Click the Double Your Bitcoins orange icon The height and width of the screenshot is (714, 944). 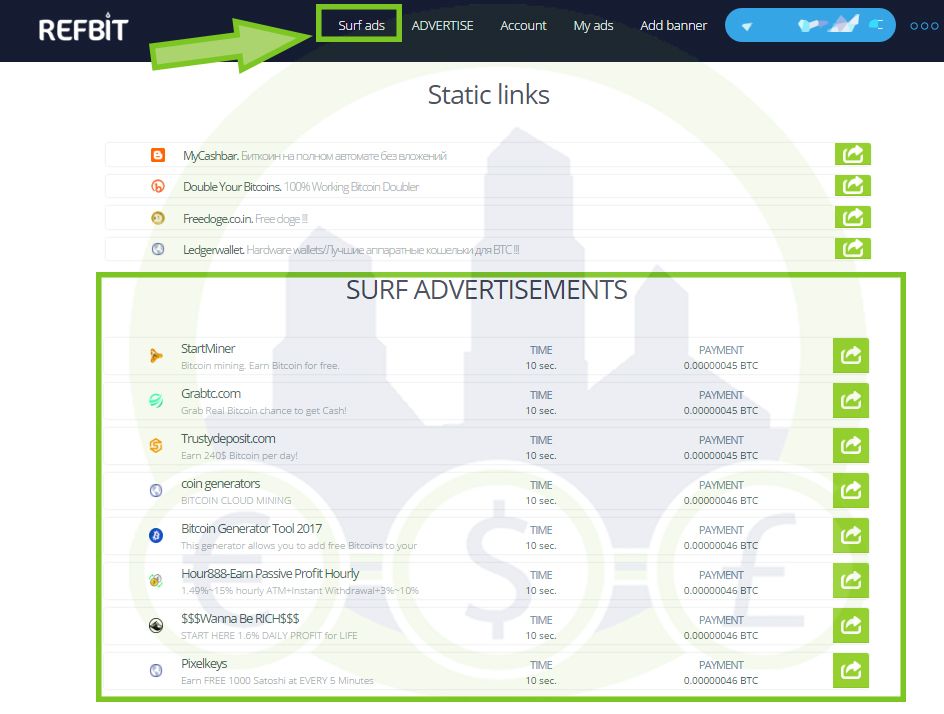[x=158, y=186]
